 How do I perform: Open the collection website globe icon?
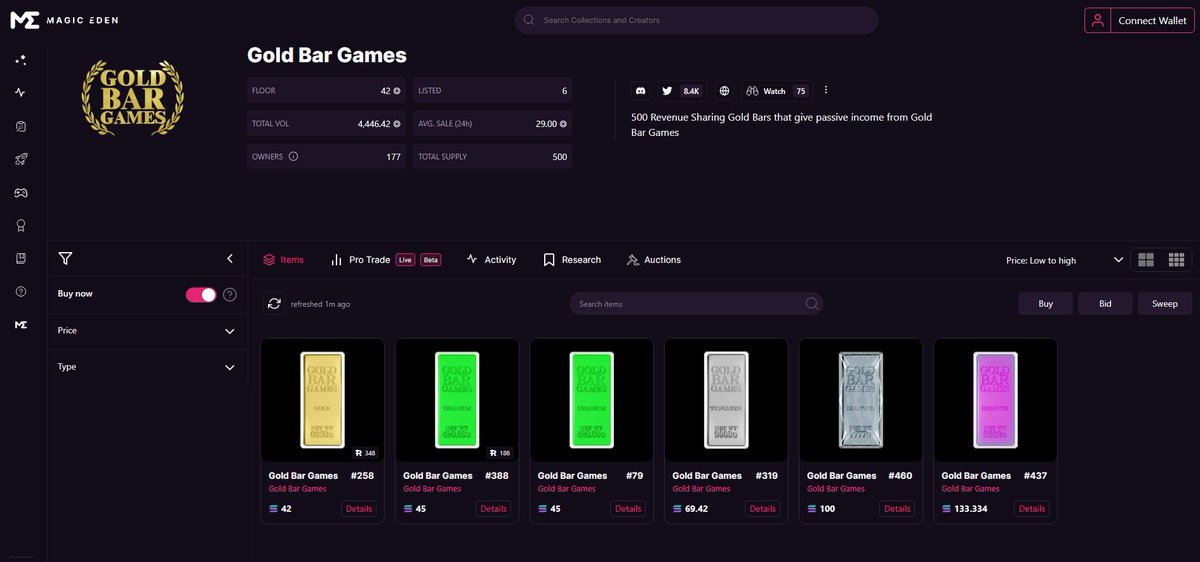point(724,91)
